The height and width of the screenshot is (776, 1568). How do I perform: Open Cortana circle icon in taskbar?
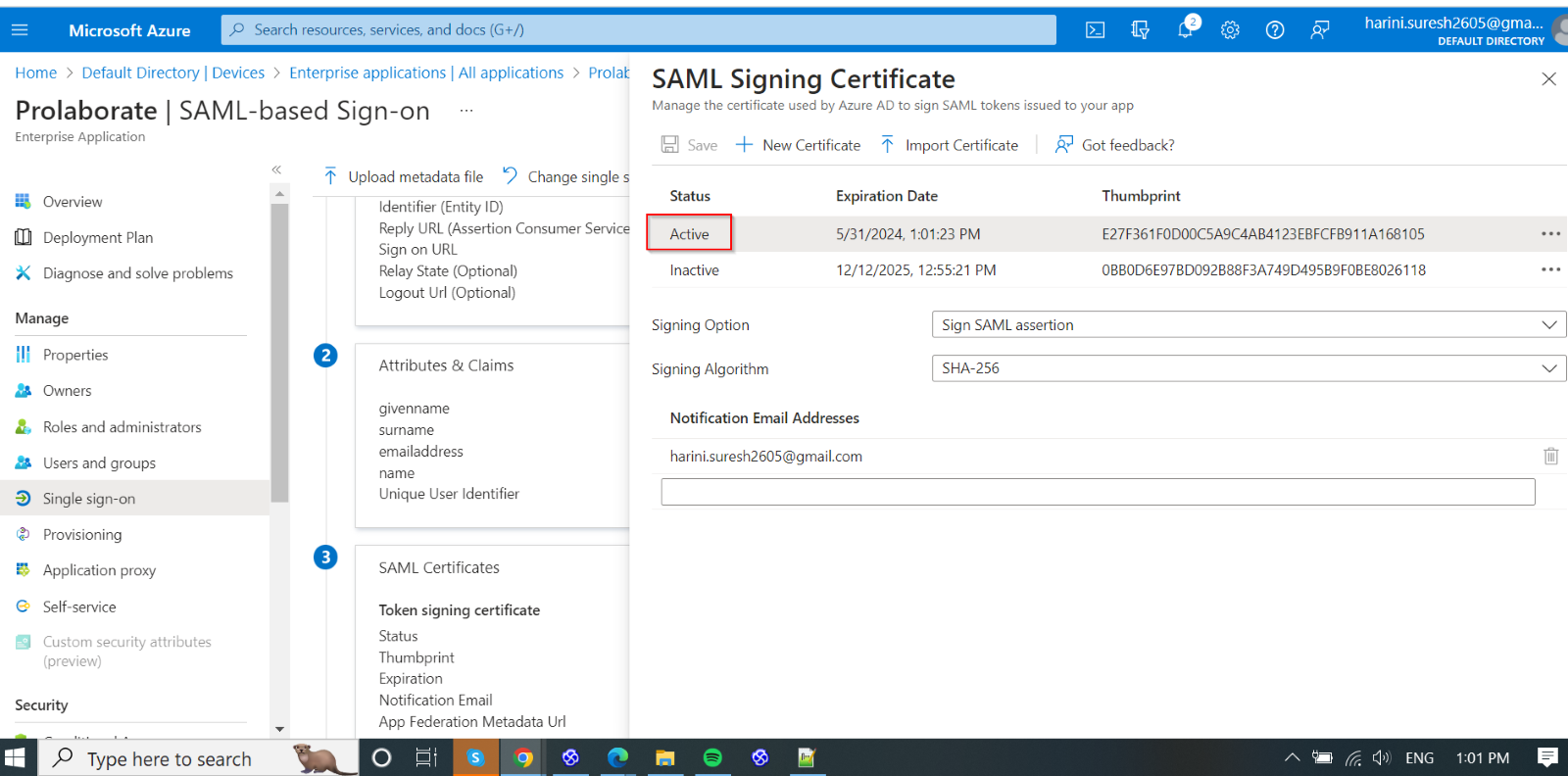[x=382, y=757]
